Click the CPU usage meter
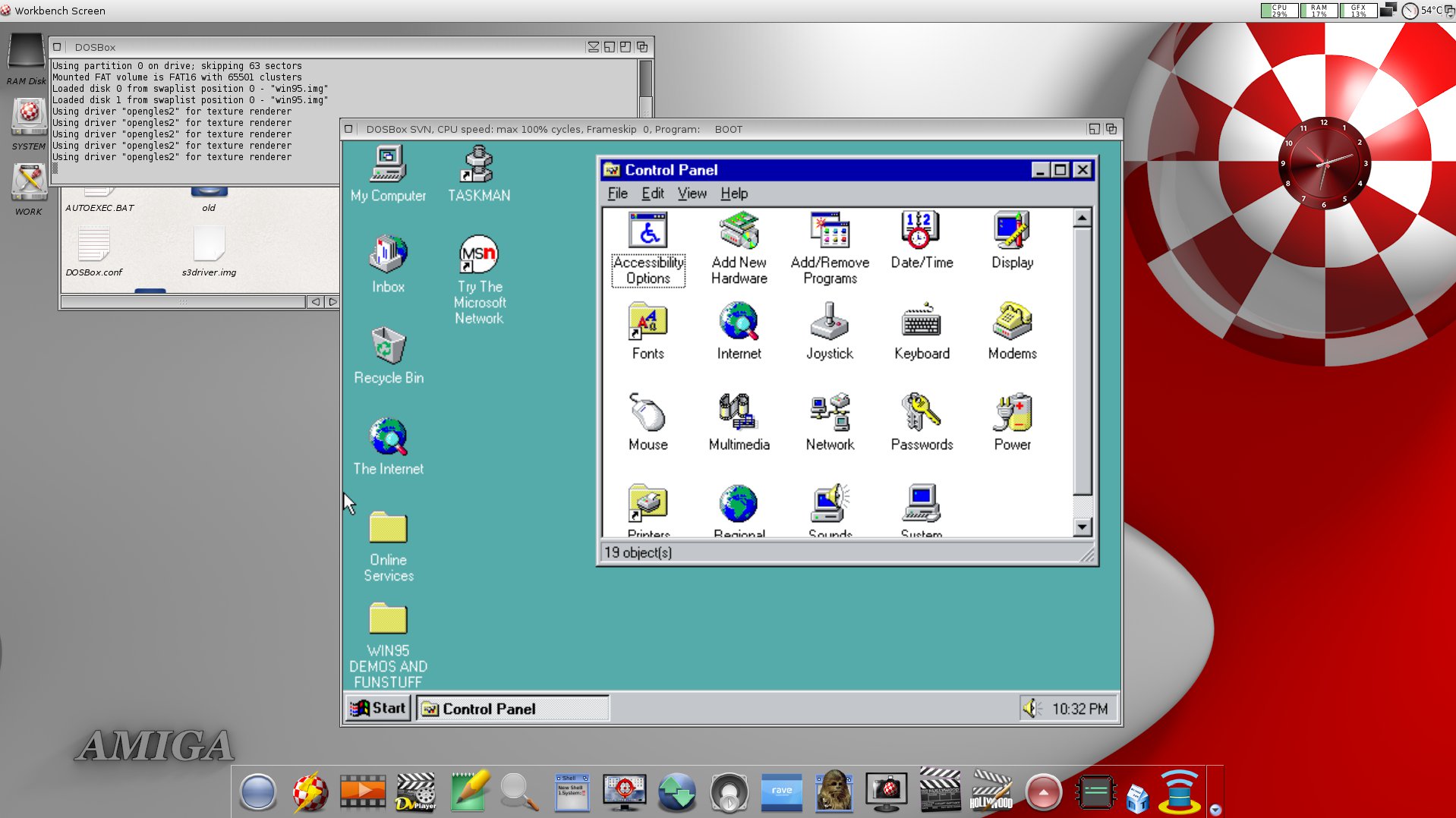The width and height of the screenshot is (1456, 818). click(x=1278, y=11)
